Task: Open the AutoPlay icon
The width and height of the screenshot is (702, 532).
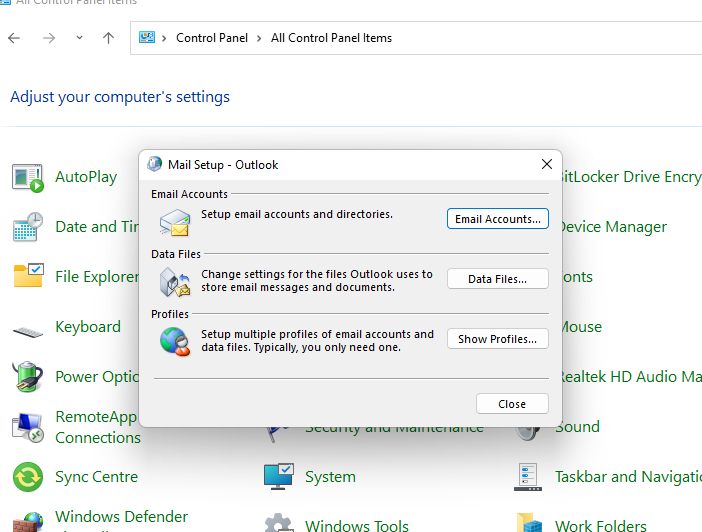Action: (28, 178)
